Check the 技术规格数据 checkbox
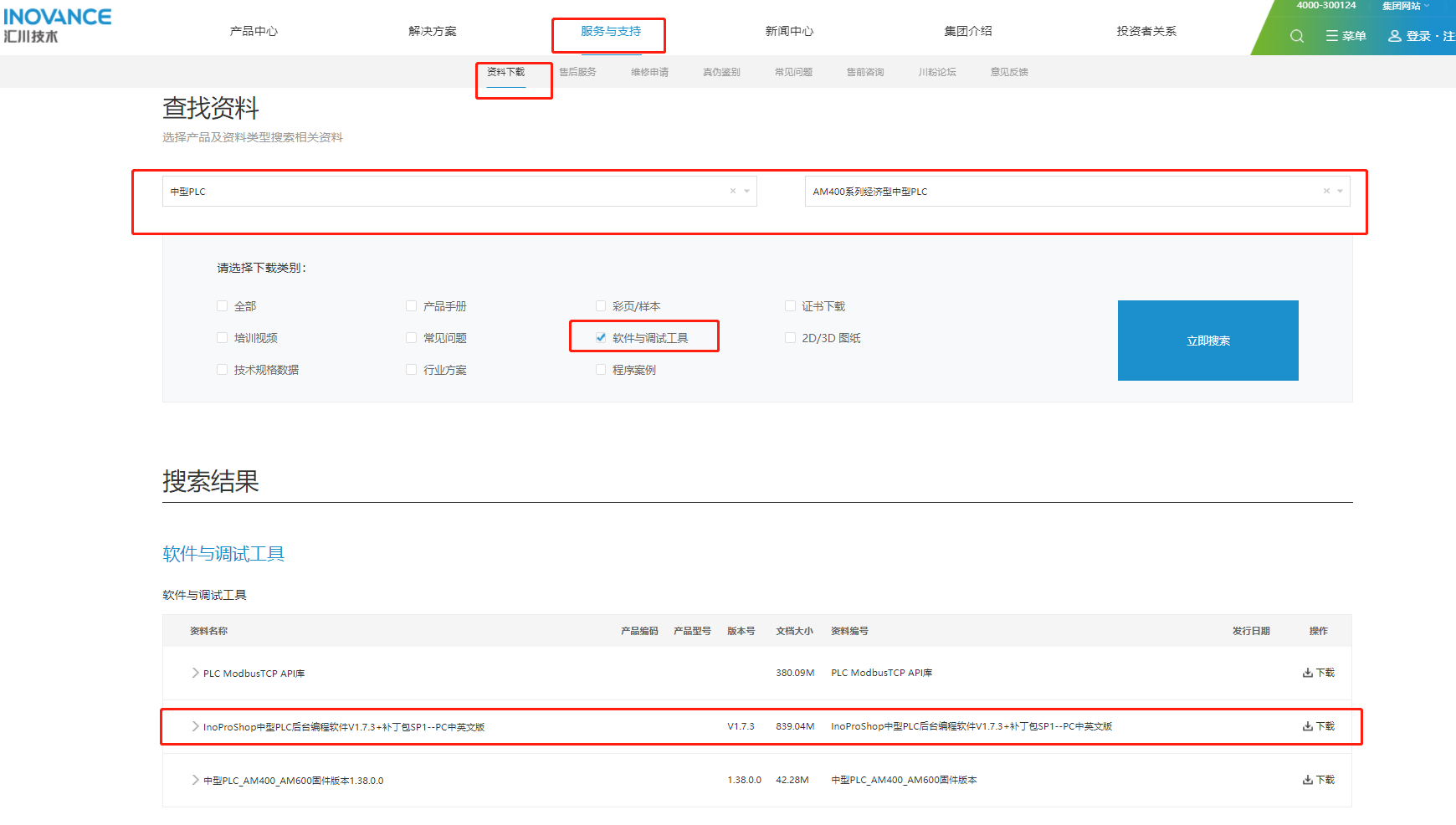Screen dimensions: 1456x825 tap(222, 370)
